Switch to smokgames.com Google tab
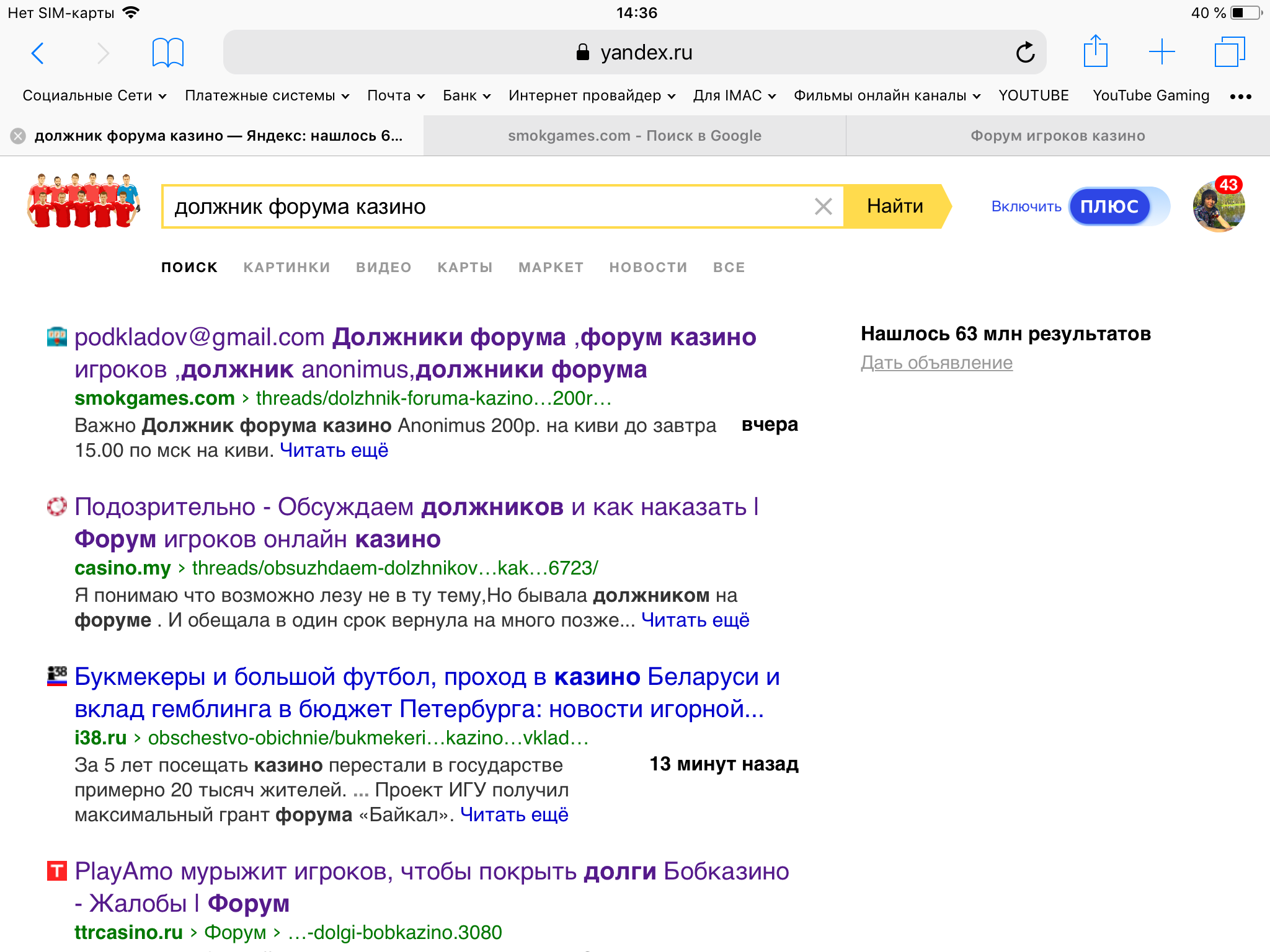The width and height of the screenshot is (1270, 952). point(634,136)
